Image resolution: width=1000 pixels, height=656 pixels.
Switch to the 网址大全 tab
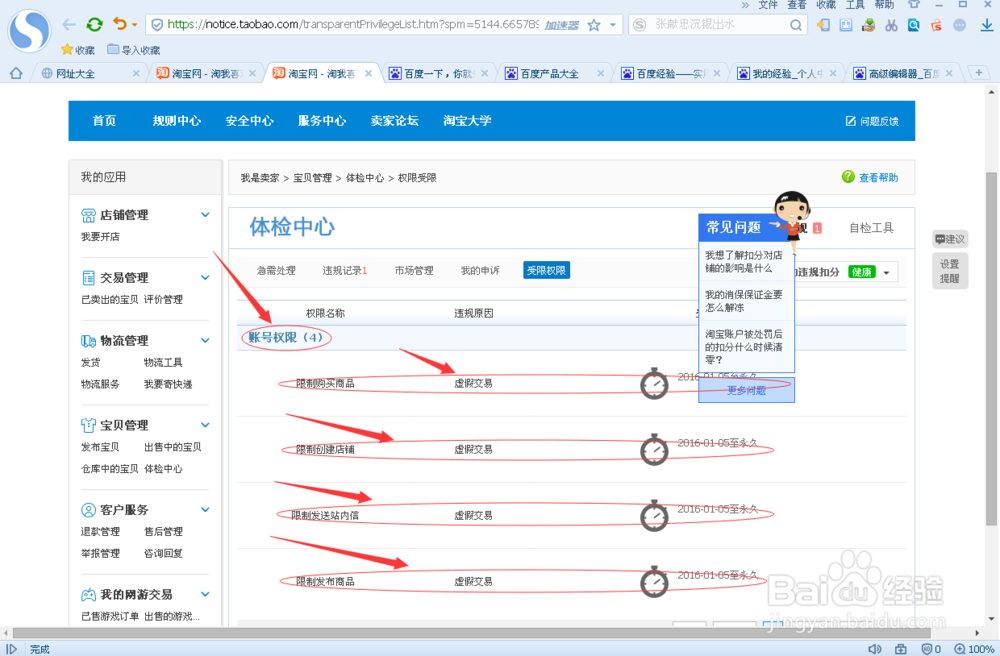[x=89, y=74]
